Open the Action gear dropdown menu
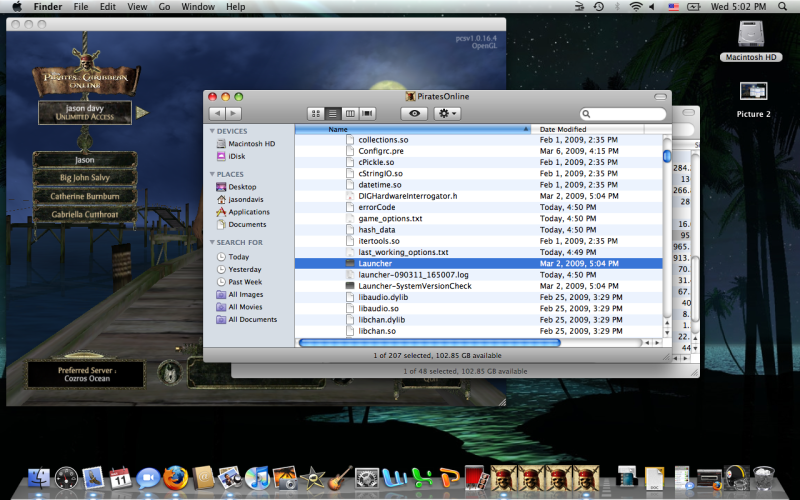Viewport: 800px width, 500px height. 447,113
